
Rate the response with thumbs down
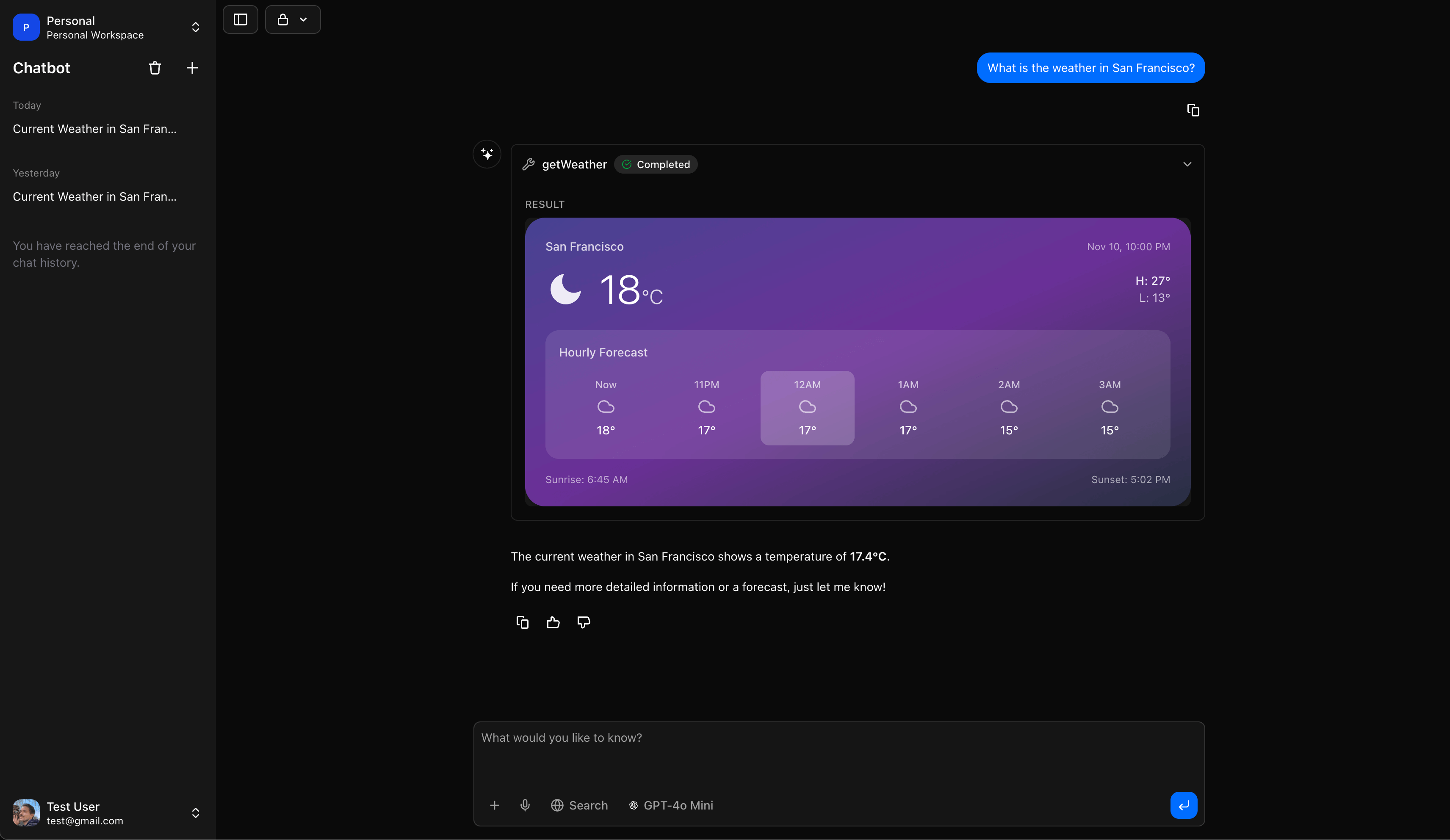click(x=583, y=622)
